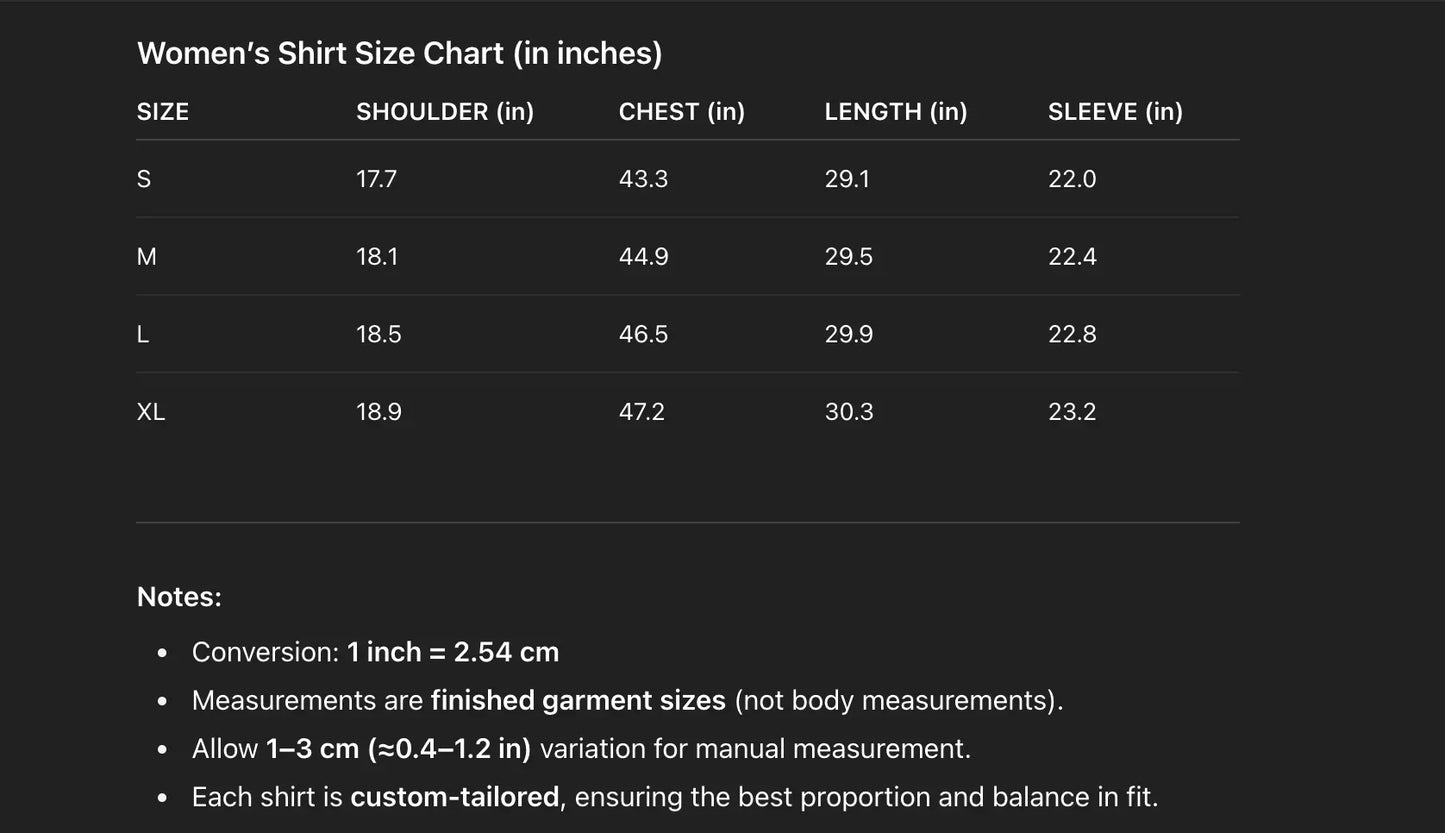Click the 1–3 cm variation note text
This screenshot has height=833, width=1445.
(398, 749)
